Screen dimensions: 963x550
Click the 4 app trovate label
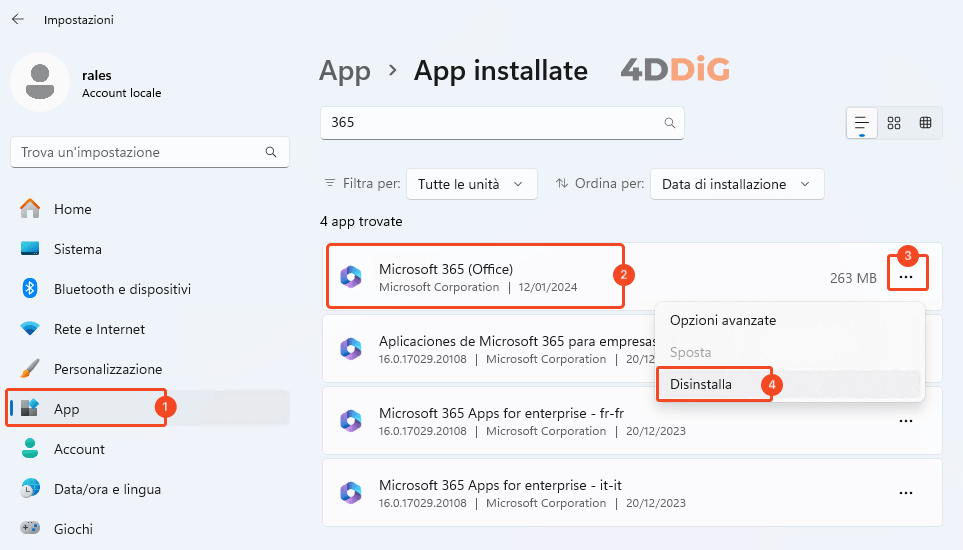(361, 222)
